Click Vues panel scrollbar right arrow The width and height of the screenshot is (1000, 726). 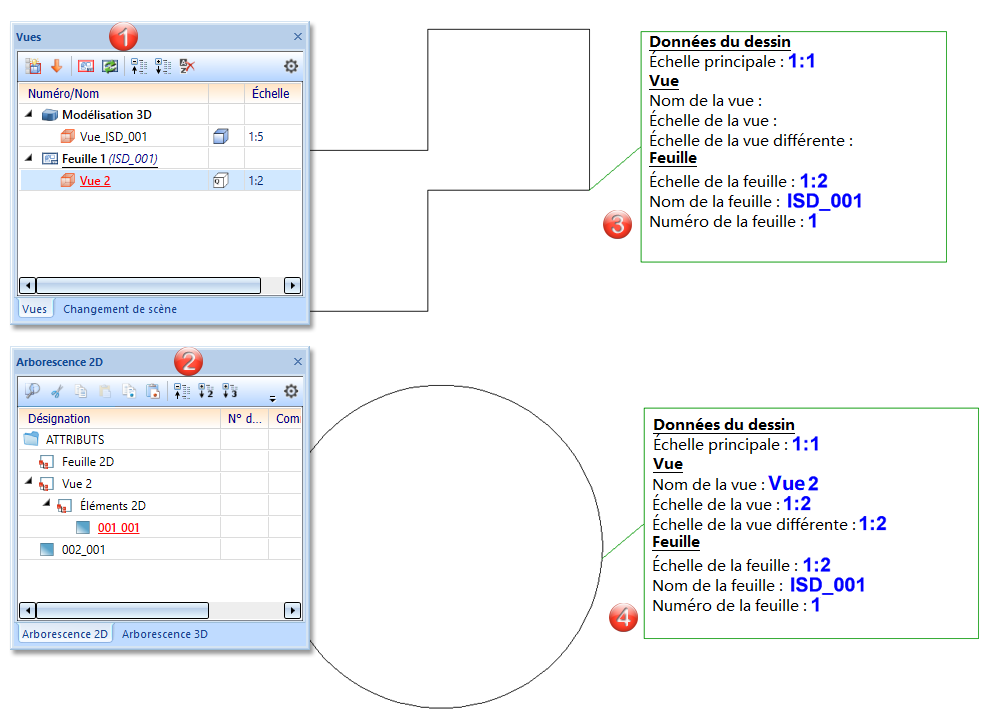tap(292, 285)
